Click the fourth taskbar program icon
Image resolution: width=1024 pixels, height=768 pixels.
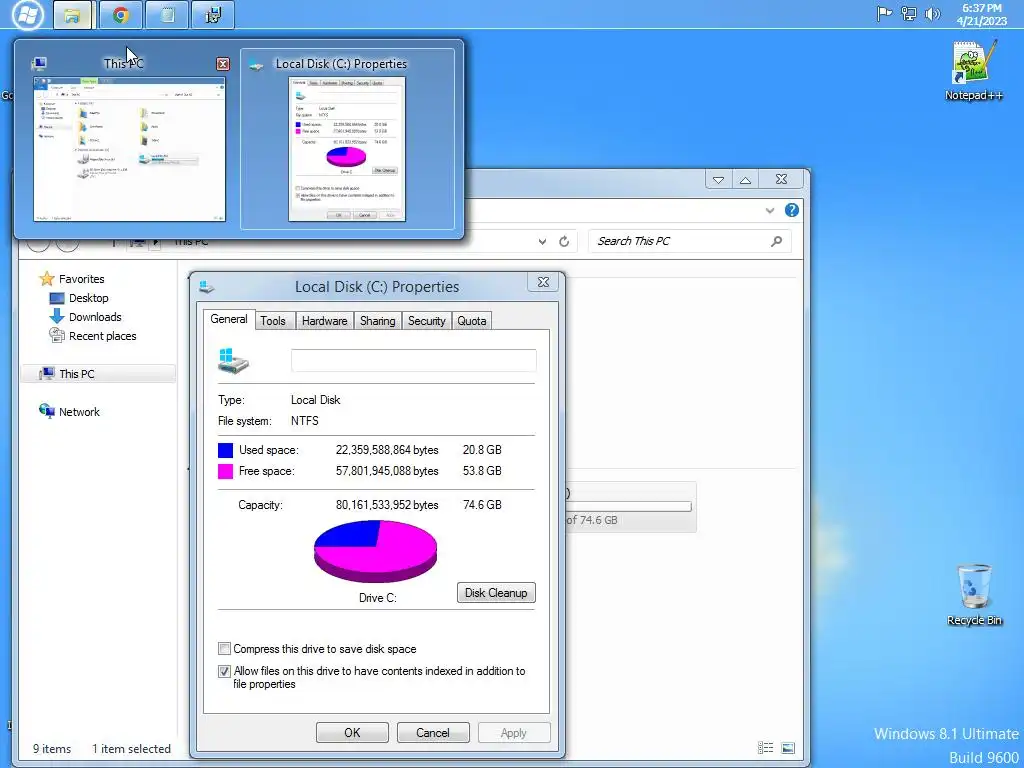(x=213, y=15)
